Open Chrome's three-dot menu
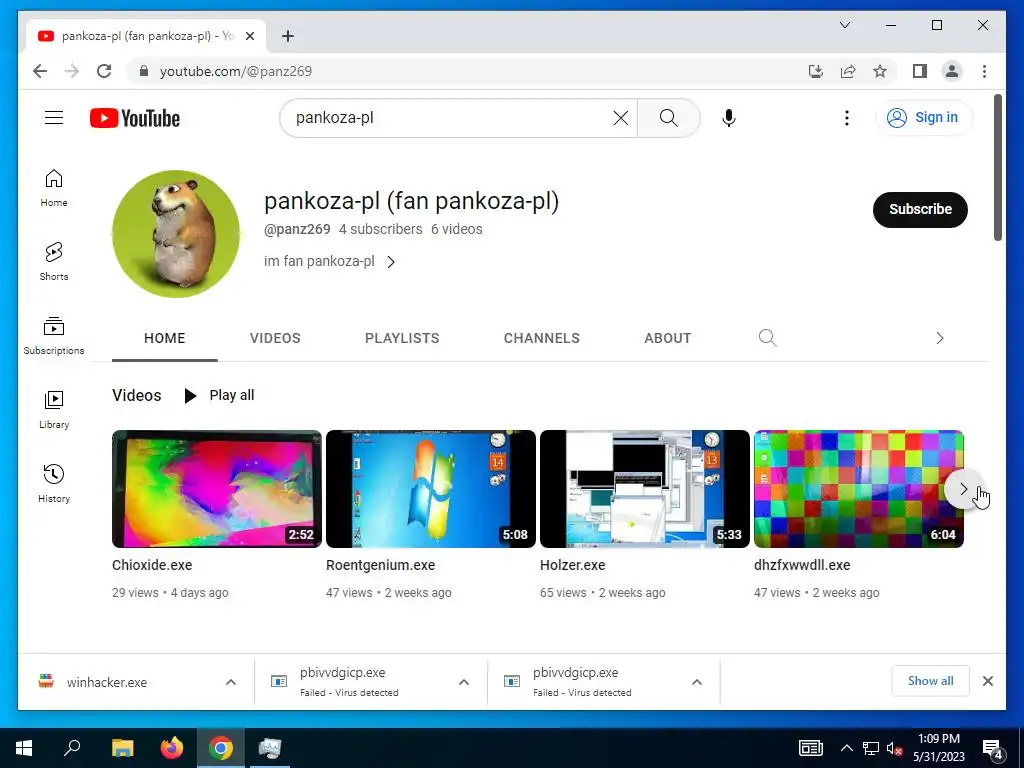The width and height of the screenshot is (1024, 768). (984, 71)
